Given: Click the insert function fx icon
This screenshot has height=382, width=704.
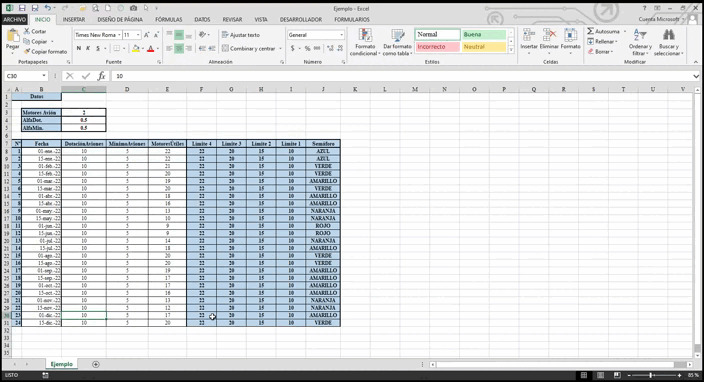Looking at the screenshot, I should 101,76.
